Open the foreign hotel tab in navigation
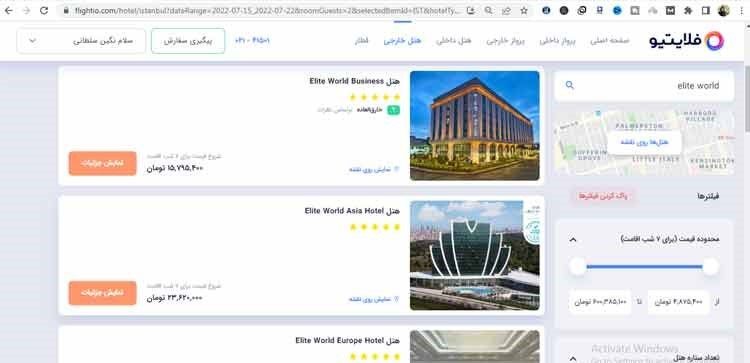 pyautogui.click(x=402, y=41)
